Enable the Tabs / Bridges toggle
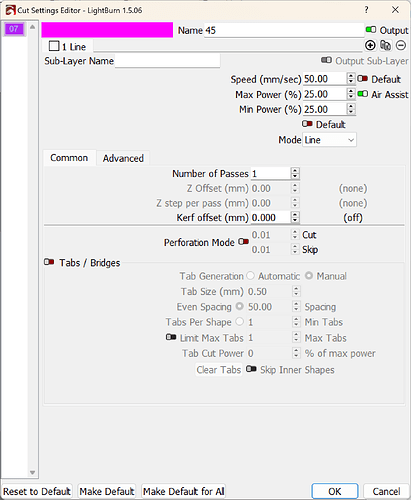The width and height of the screenshot is (411, 500). (49, 262)
